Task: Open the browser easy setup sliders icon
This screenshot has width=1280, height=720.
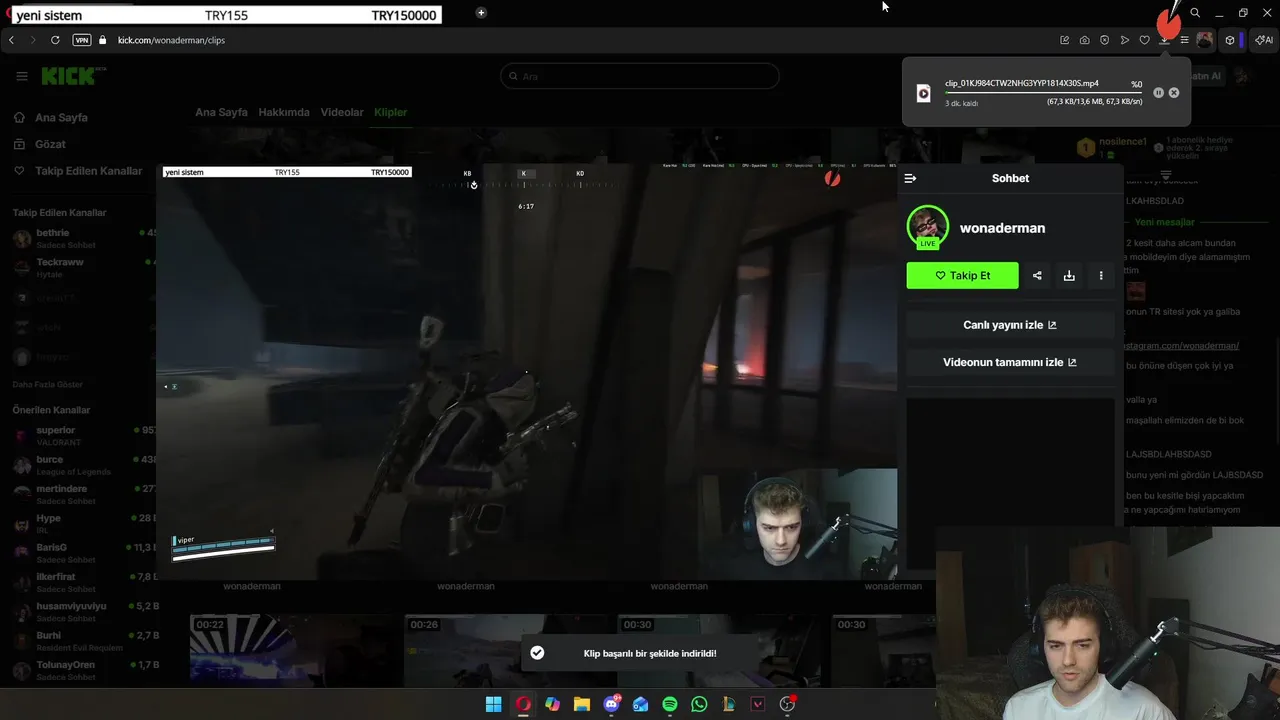Action: pos(1184,40)
